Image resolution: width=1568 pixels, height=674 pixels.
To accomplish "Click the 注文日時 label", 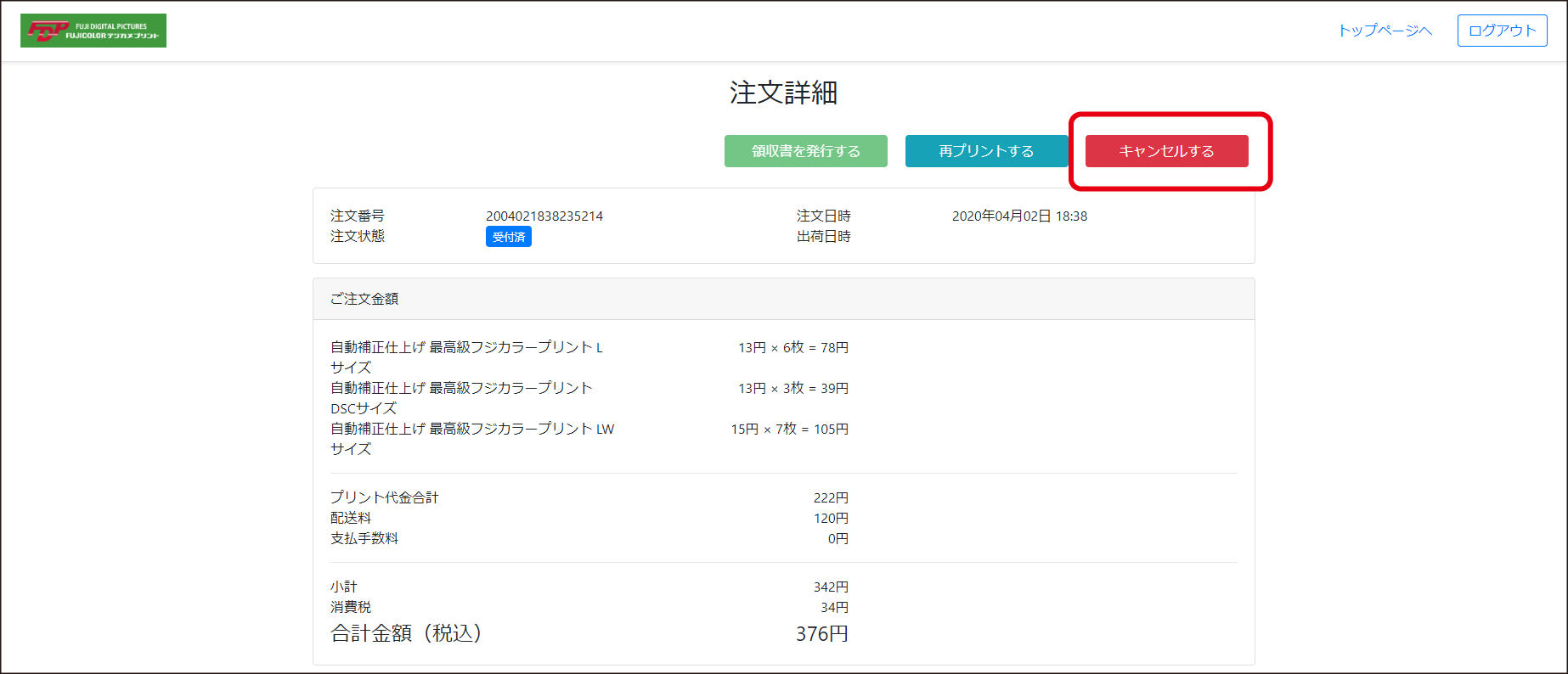I will coord(824,216).
